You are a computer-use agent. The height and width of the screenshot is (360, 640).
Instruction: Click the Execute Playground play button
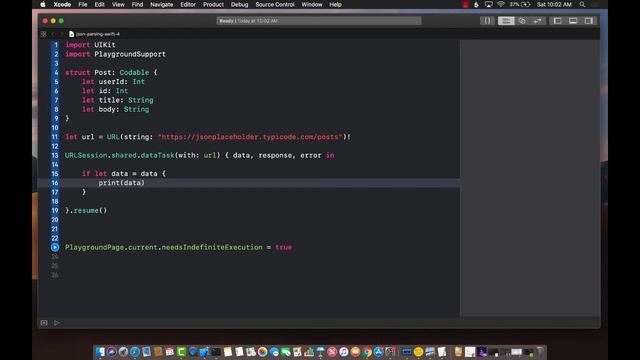[57, 323]
